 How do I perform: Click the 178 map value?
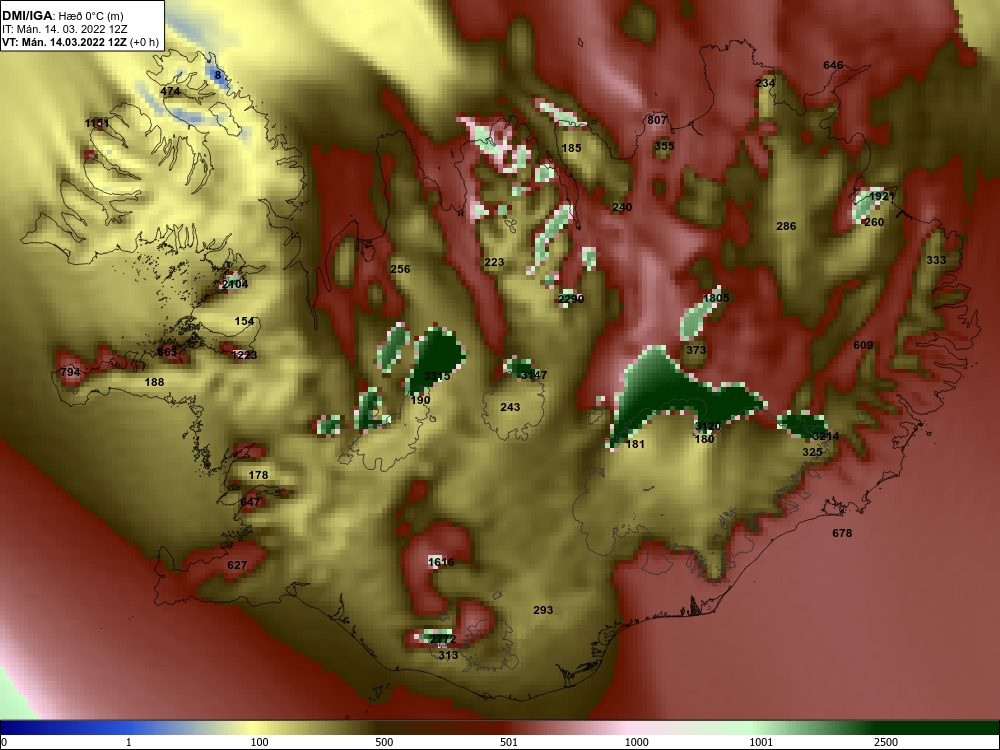258,475
